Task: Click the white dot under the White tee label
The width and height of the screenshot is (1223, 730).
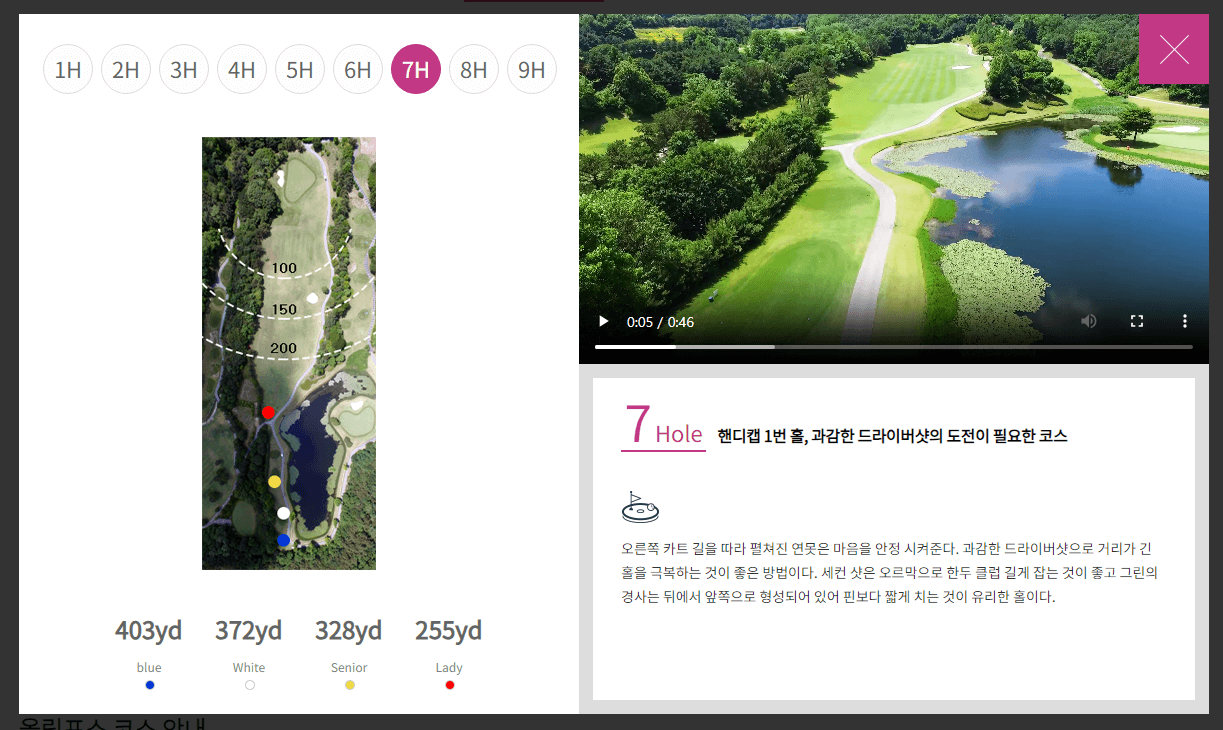Action: tap(249, 684)
